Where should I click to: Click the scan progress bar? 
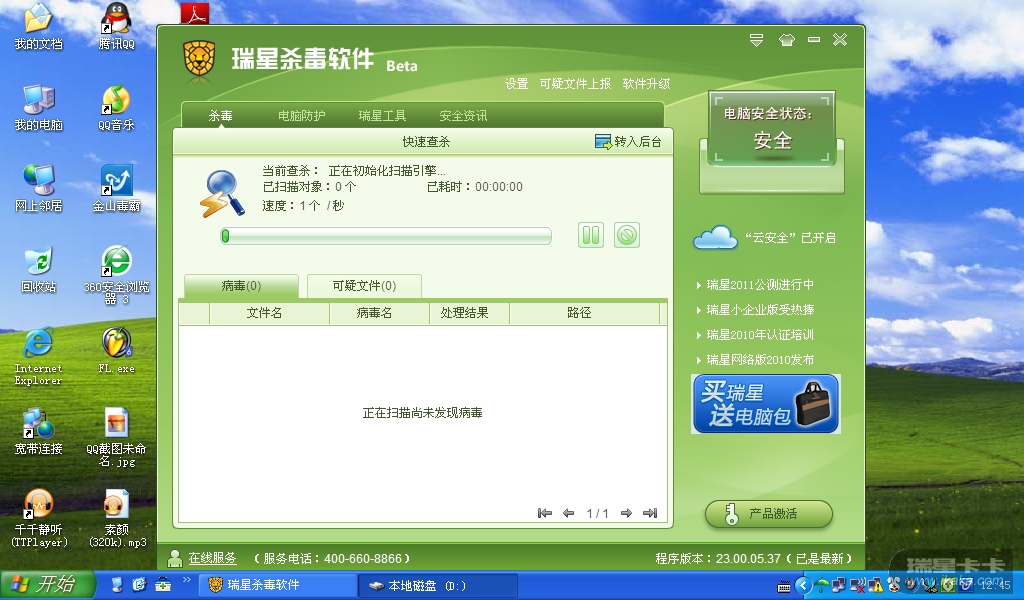pyautogui.click(x=386, y=236)
